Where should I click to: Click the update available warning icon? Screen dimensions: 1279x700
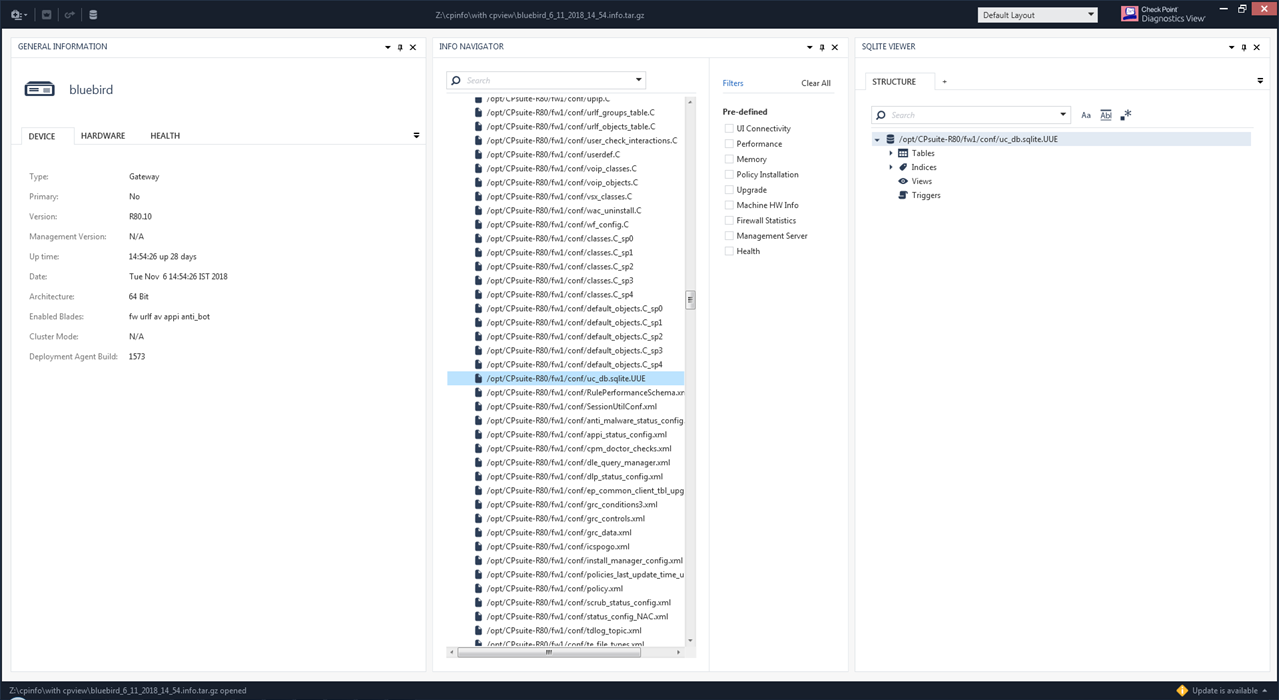tap(1182, 690)
